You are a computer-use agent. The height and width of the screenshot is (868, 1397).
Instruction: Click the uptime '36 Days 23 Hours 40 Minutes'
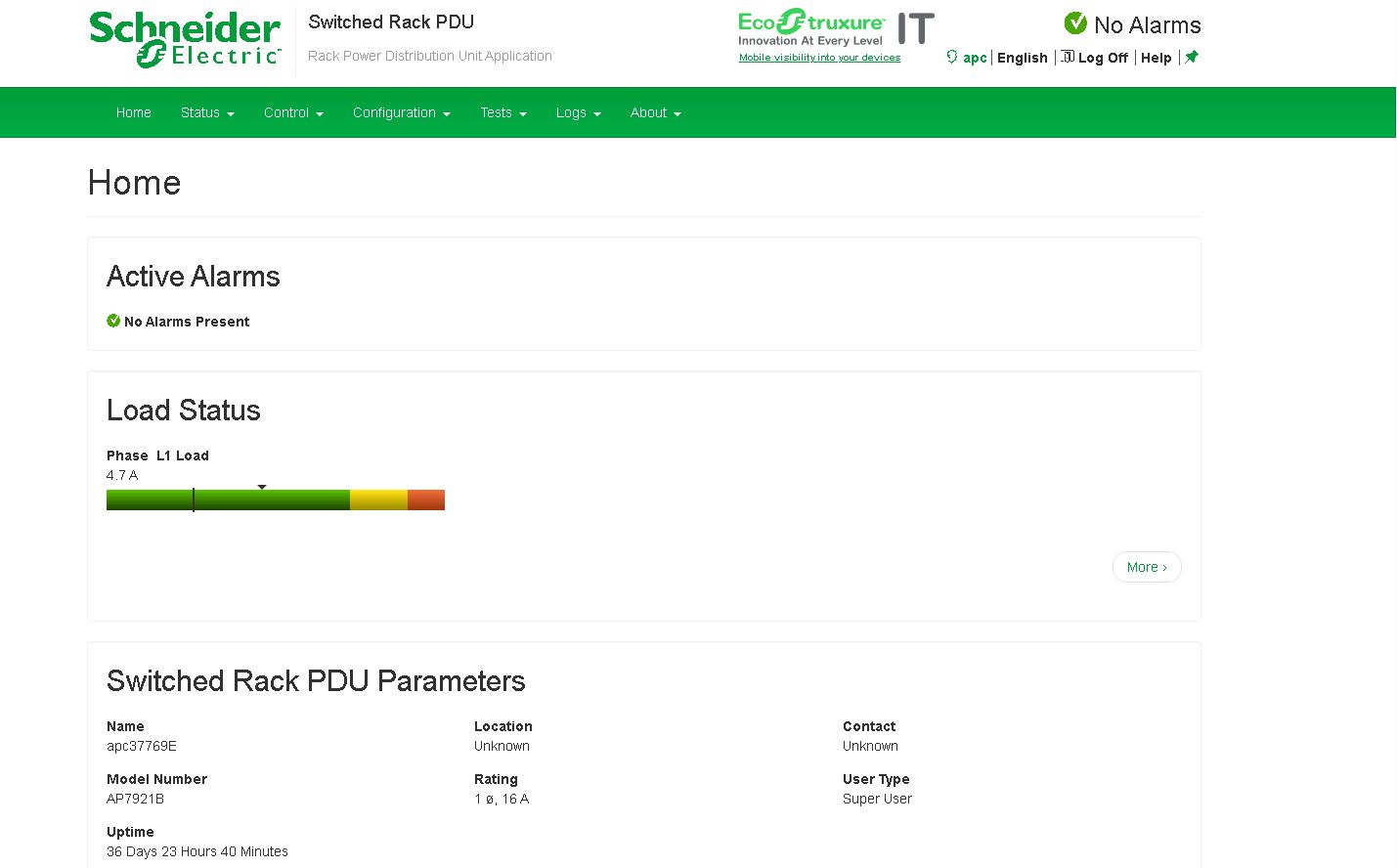(197, 851)
